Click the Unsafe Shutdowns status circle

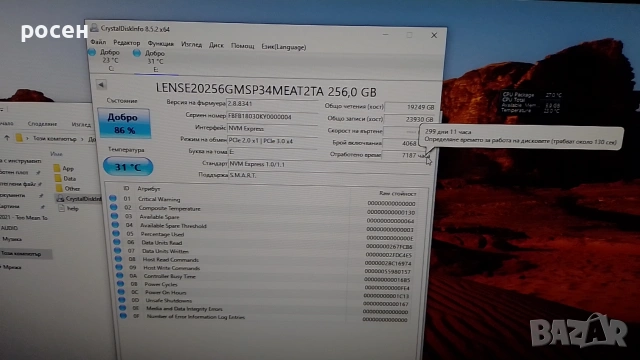coord(122,300)
